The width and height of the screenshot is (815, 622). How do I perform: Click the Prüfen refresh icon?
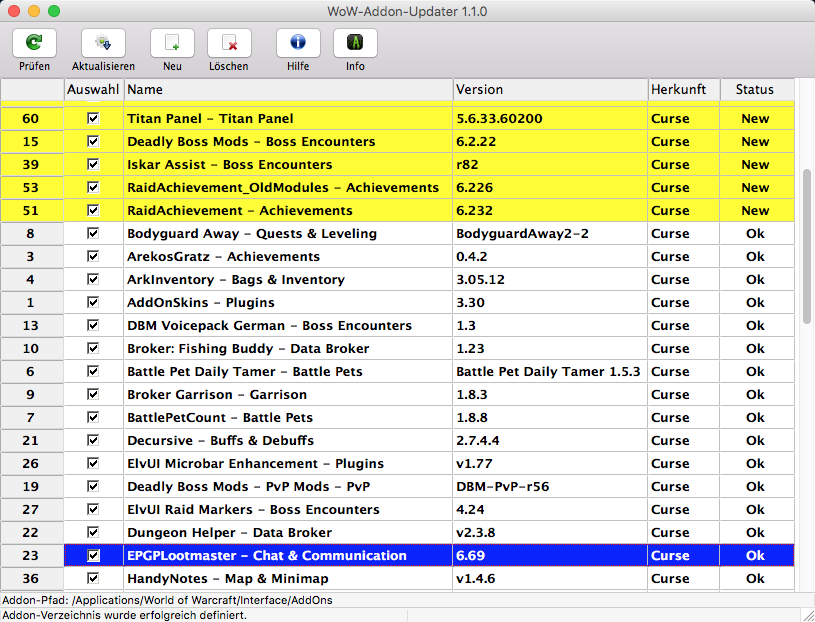click(x=34, y=43)
